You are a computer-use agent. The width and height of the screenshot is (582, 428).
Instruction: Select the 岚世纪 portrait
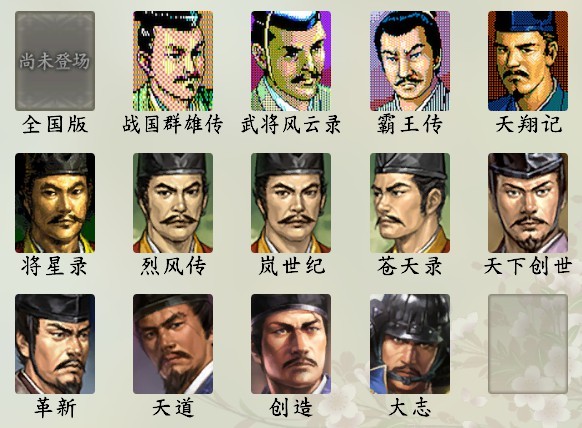(291, 203)
